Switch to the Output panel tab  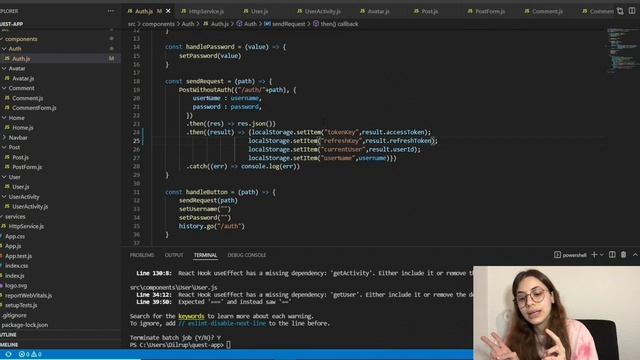pyautogui.click(x=174, y=255)
